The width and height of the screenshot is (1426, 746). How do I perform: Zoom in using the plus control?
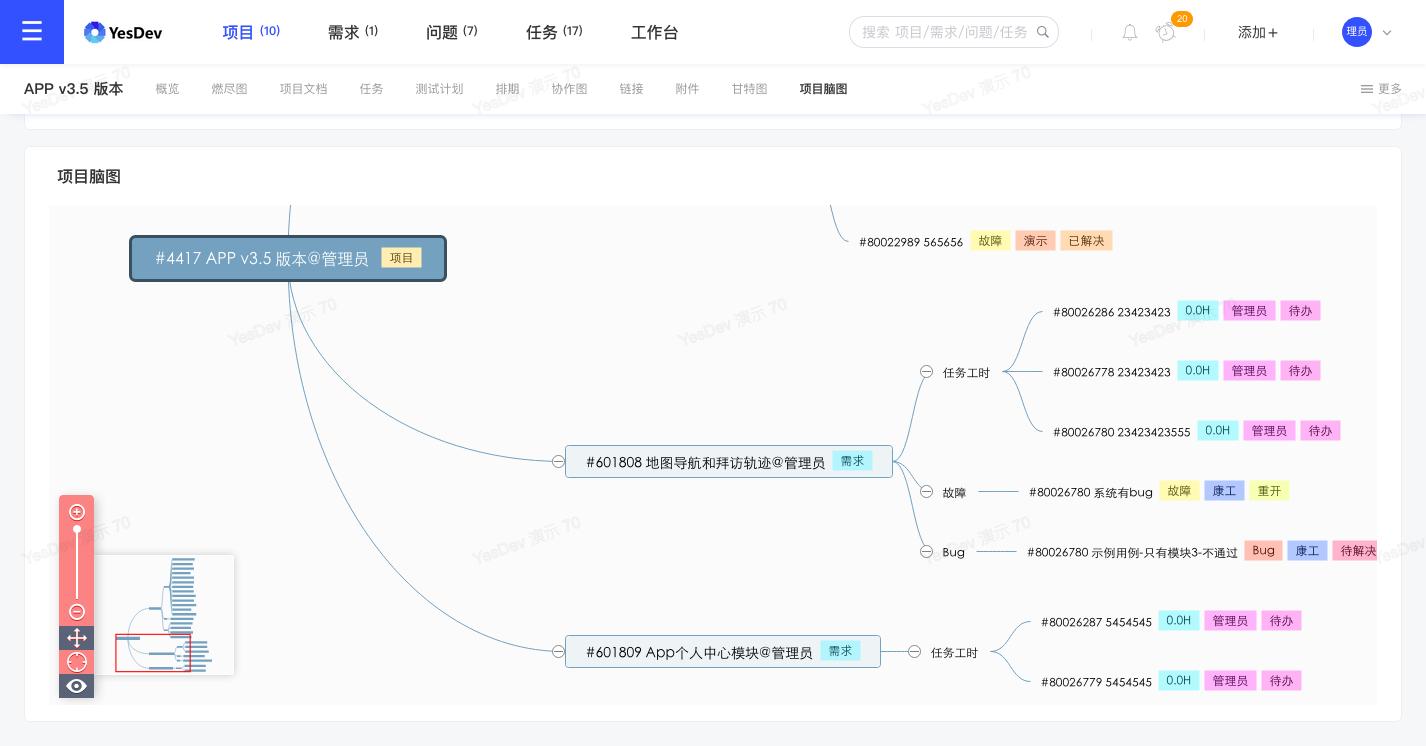[x=77, y=512]
